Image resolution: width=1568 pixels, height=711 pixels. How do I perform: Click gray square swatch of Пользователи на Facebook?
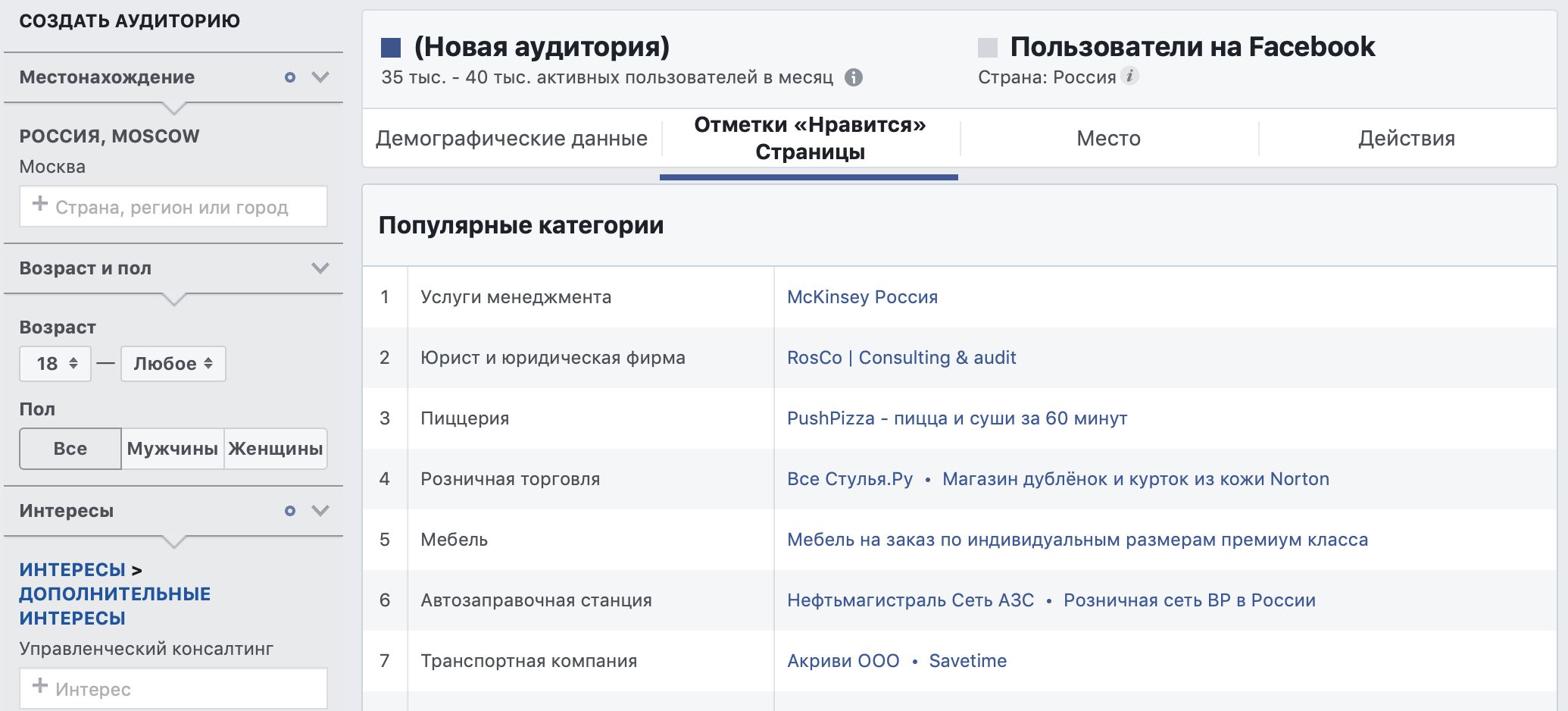(988, 48)
